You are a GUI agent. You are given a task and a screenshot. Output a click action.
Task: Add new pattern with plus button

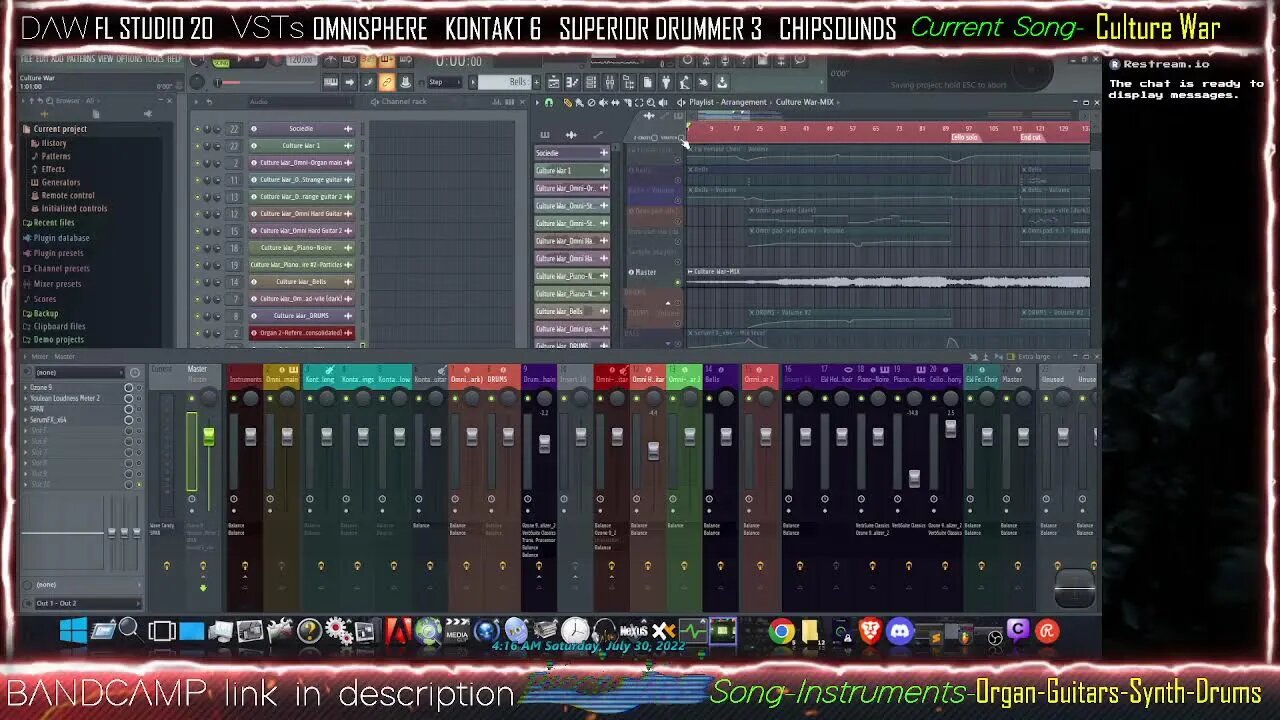click(537, 82)
